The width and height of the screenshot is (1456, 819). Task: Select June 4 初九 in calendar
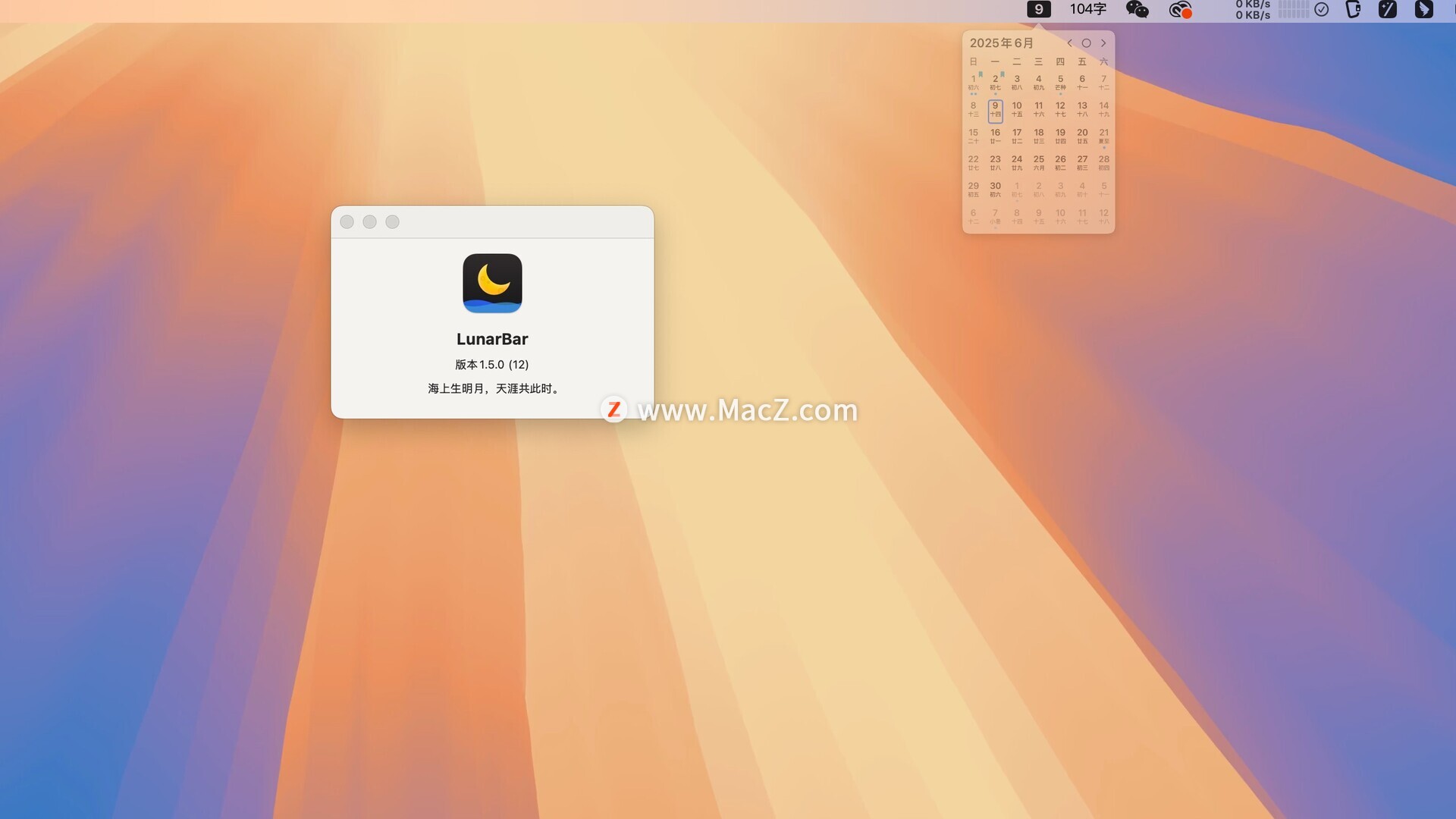coord(1039,83)
